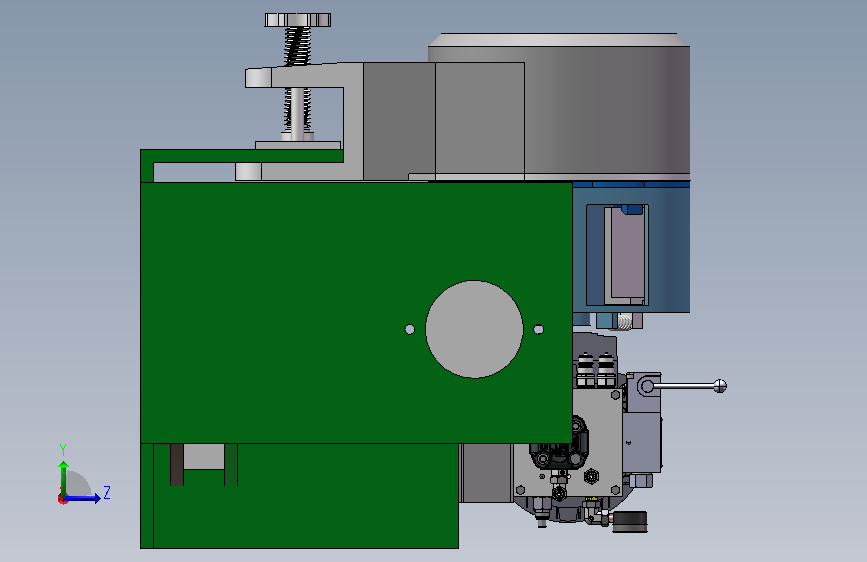867x562 pixels.
Task: Click the small gray cylinder under the green bracket
Action: [248, 171]
